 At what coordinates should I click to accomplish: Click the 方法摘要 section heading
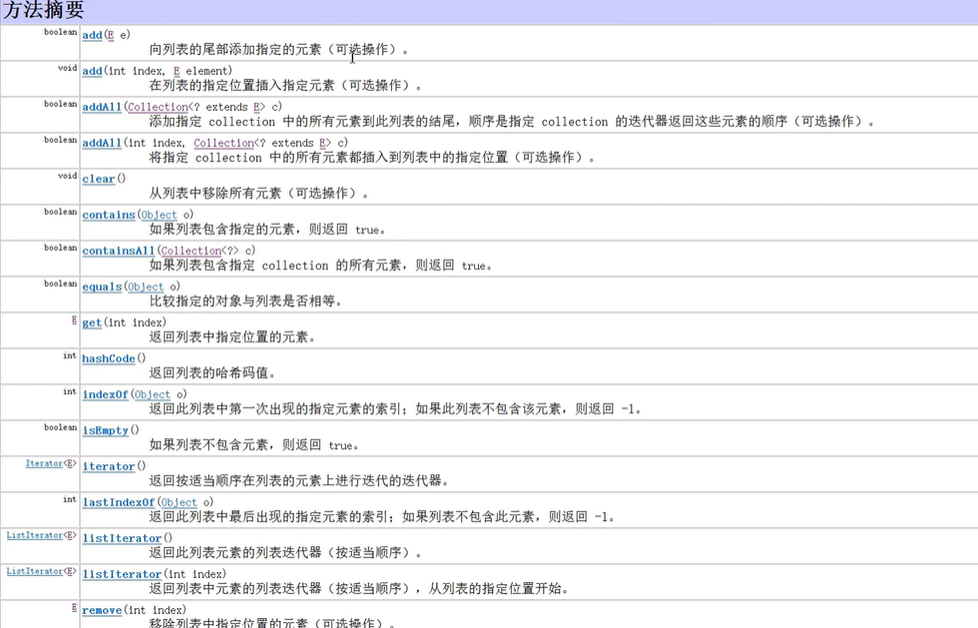tap(44, 9)
